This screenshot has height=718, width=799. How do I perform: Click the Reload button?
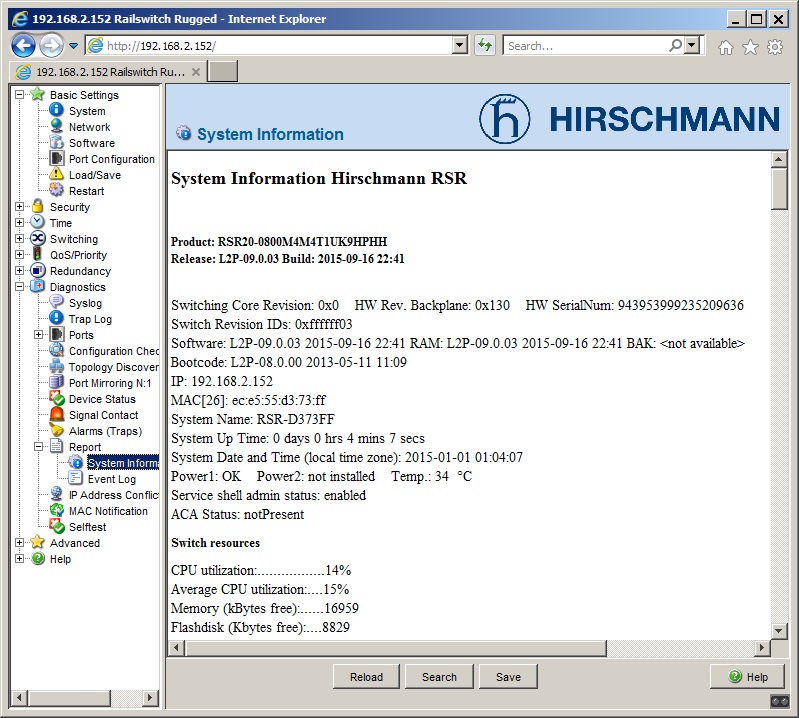[366, 677]
